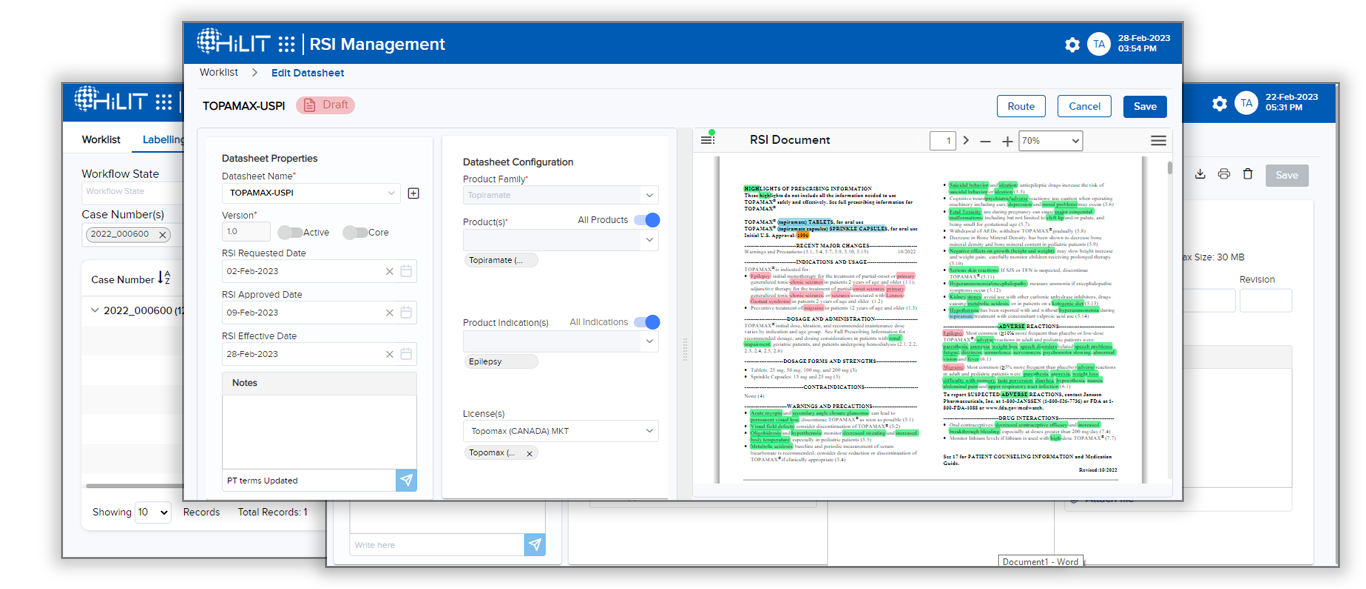Switch to the Worklist tab in background window
1366x589 pixels.
tap(101, 139)
